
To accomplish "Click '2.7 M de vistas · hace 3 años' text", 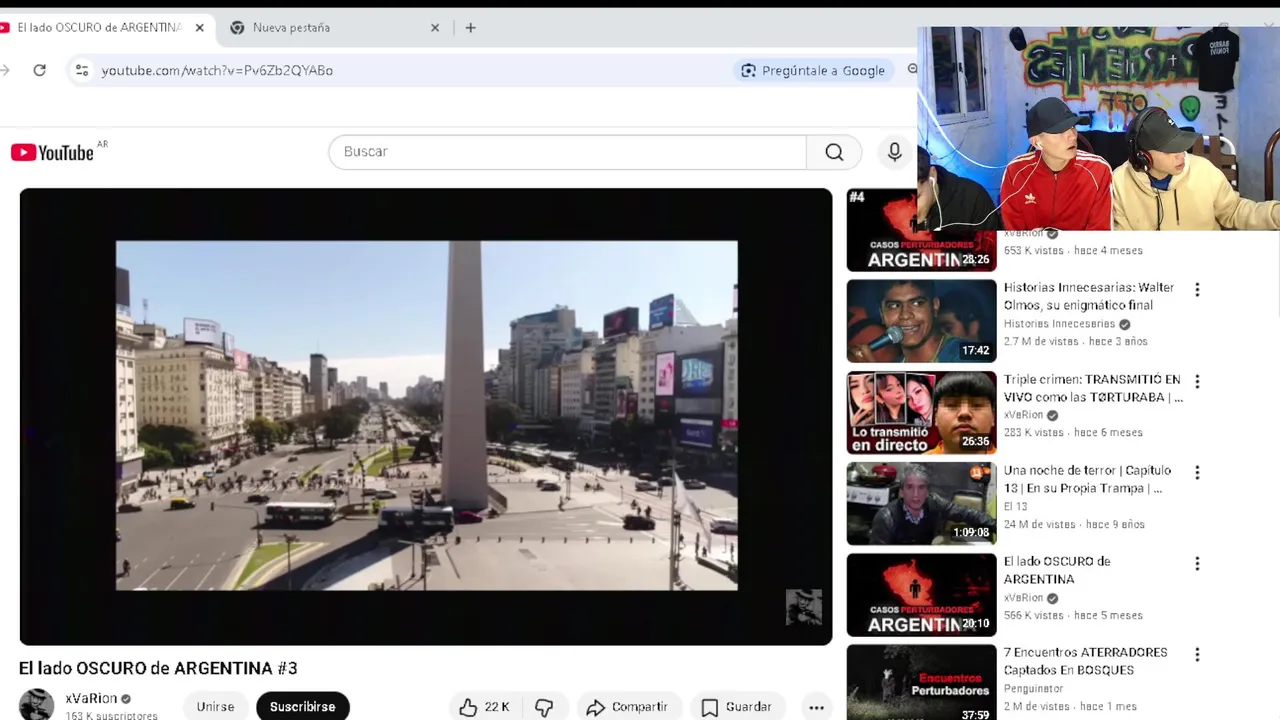I will (1076, 341).
